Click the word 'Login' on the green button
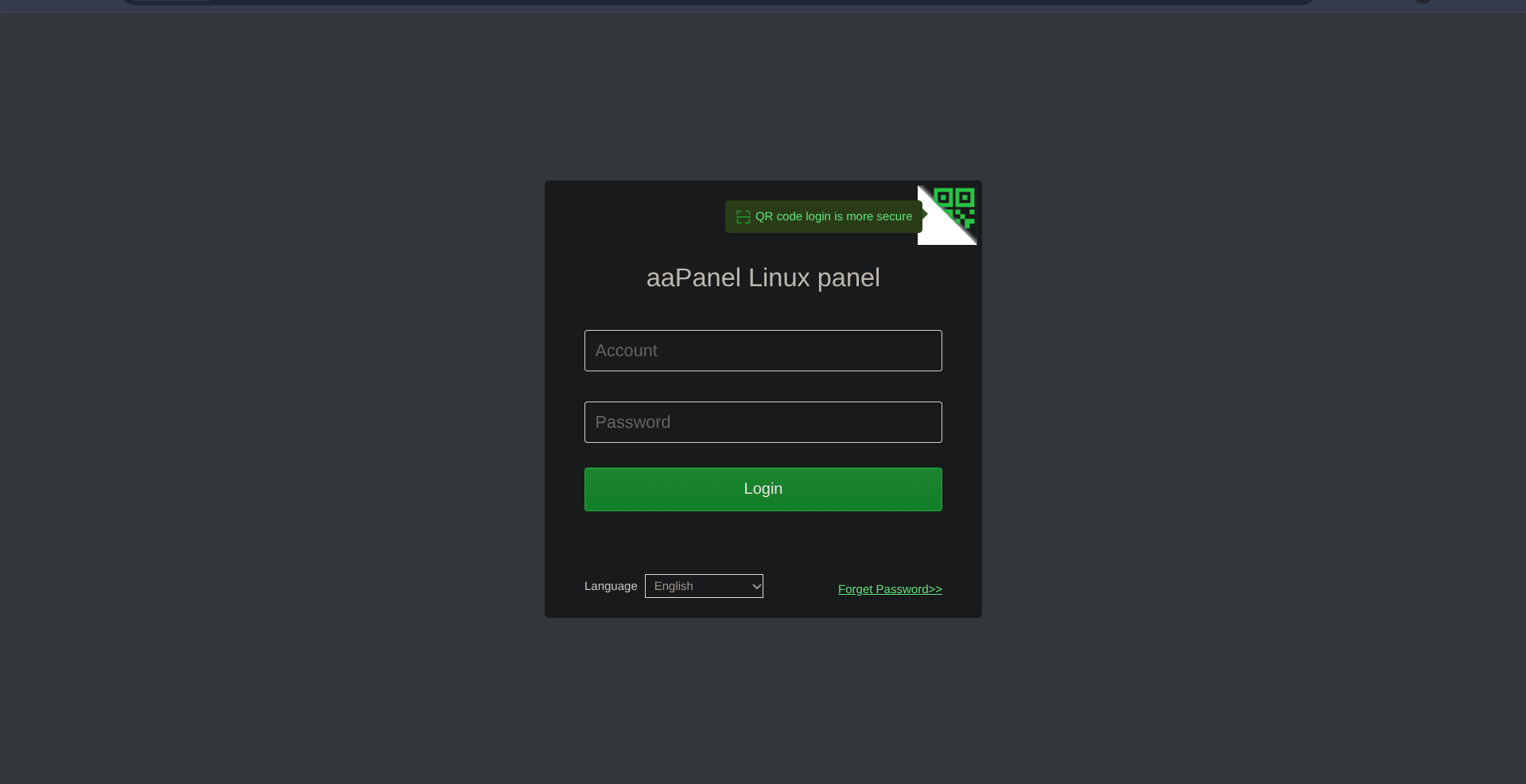Screen dimensions: 1526x784 coord(763,489)
